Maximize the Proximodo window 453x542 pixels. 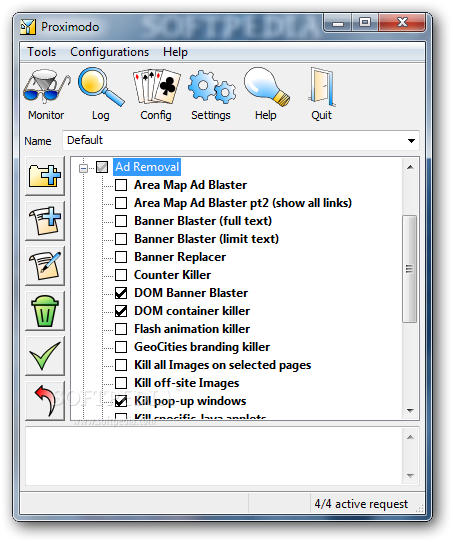pos(365,23)
